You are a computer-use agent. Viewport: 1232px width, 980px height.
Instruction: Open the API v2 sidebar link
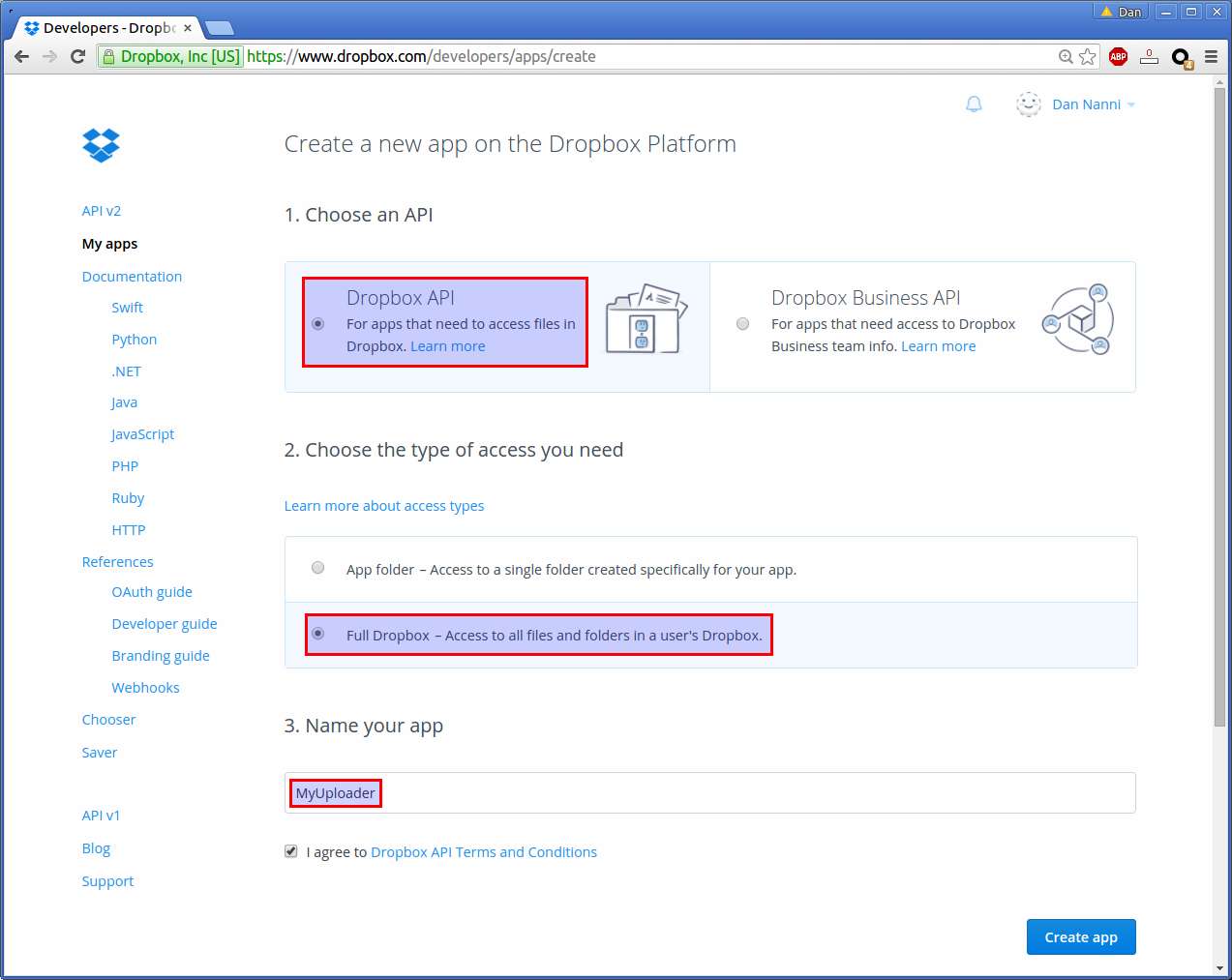tap(102, 211)
